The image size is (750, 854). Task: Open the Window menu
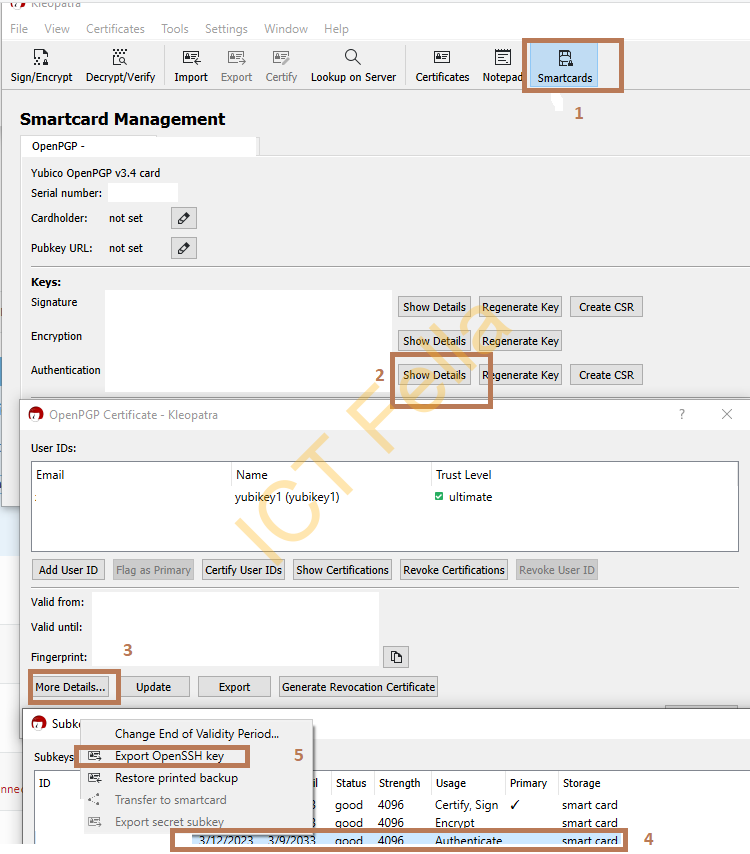tap(286, 29)
